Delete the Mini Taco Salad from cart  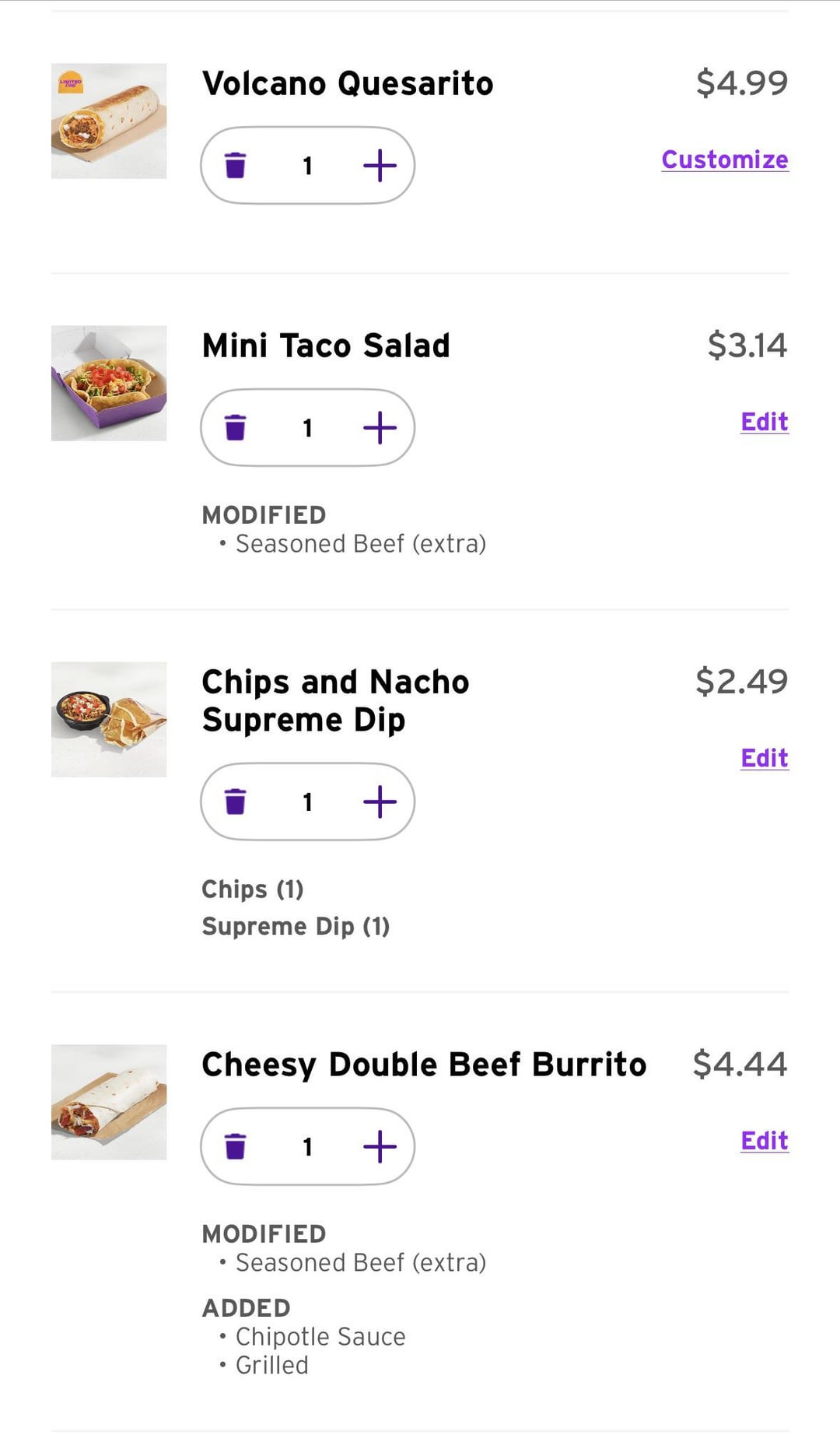click(x=235, y=428)
